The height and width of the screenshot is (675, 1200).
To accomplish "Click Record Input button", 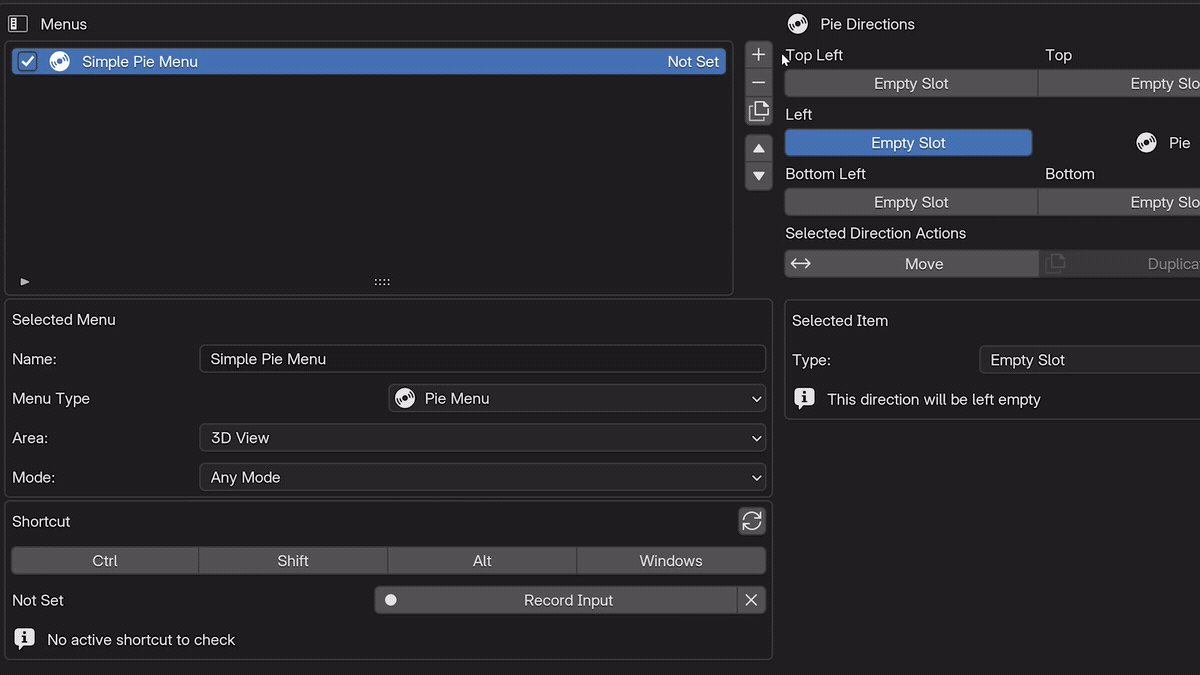I will (555, 600).
